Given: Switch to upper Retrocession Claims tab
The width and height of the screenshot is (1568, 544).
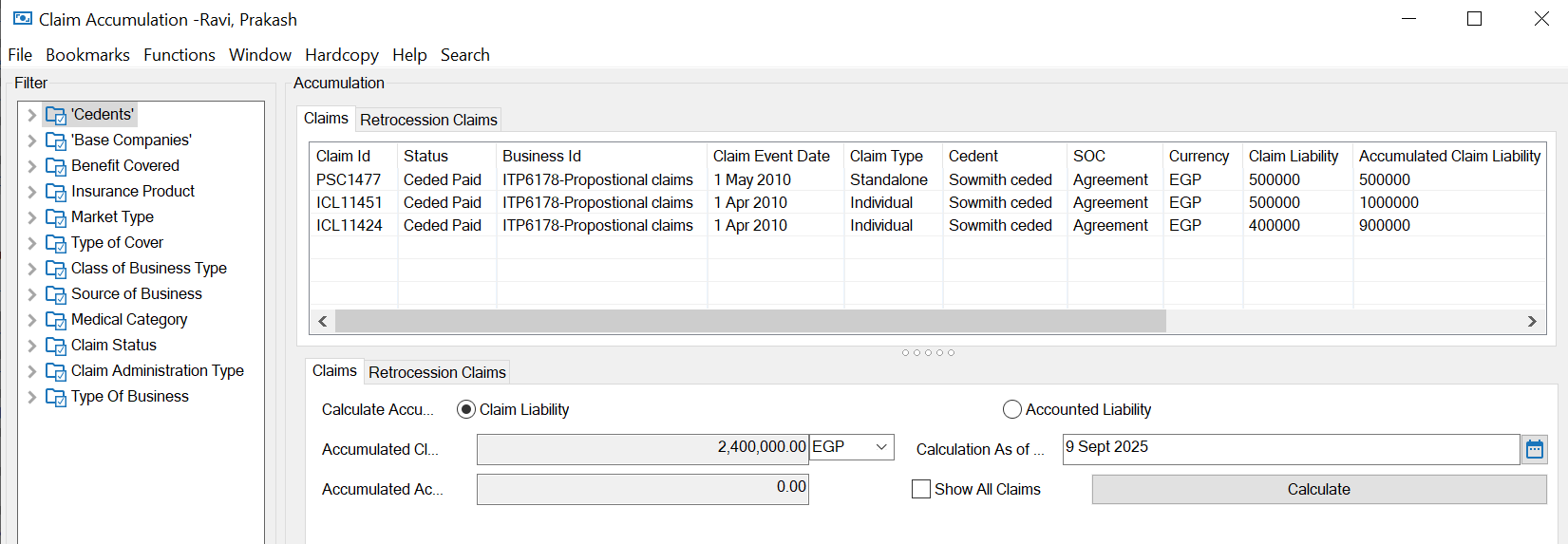Looking at the screenshot, I should 428,120.
